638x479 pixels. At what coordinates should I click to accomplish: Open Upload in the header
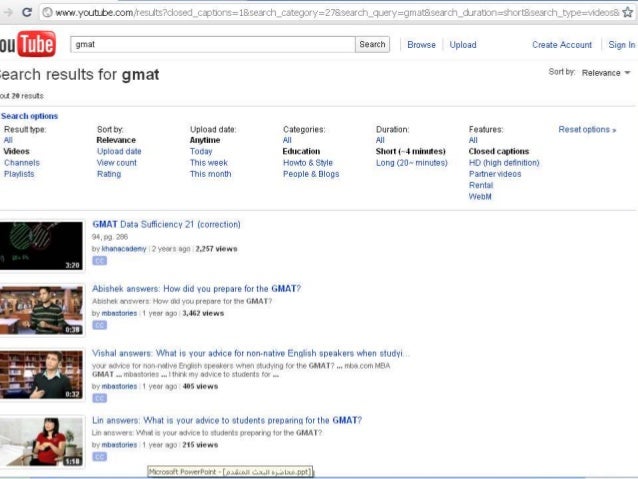point(463,45)
